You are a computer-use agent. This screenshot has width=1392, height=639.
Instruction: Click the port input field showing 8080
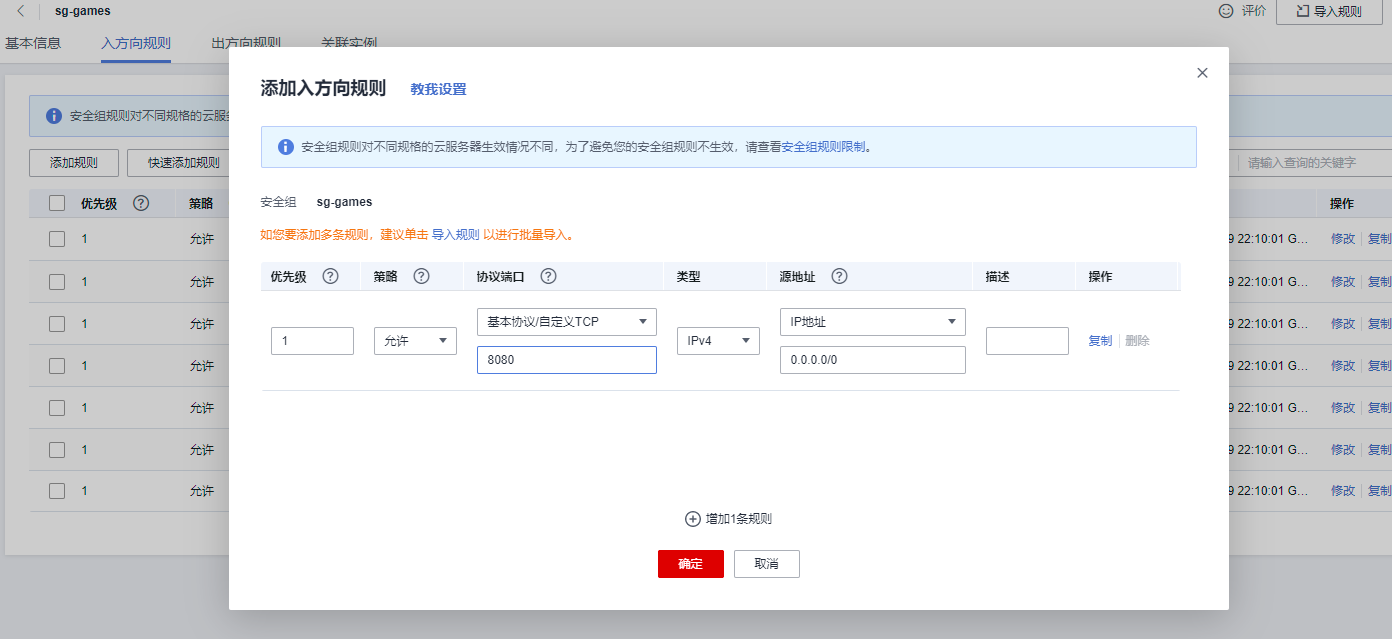567,360
